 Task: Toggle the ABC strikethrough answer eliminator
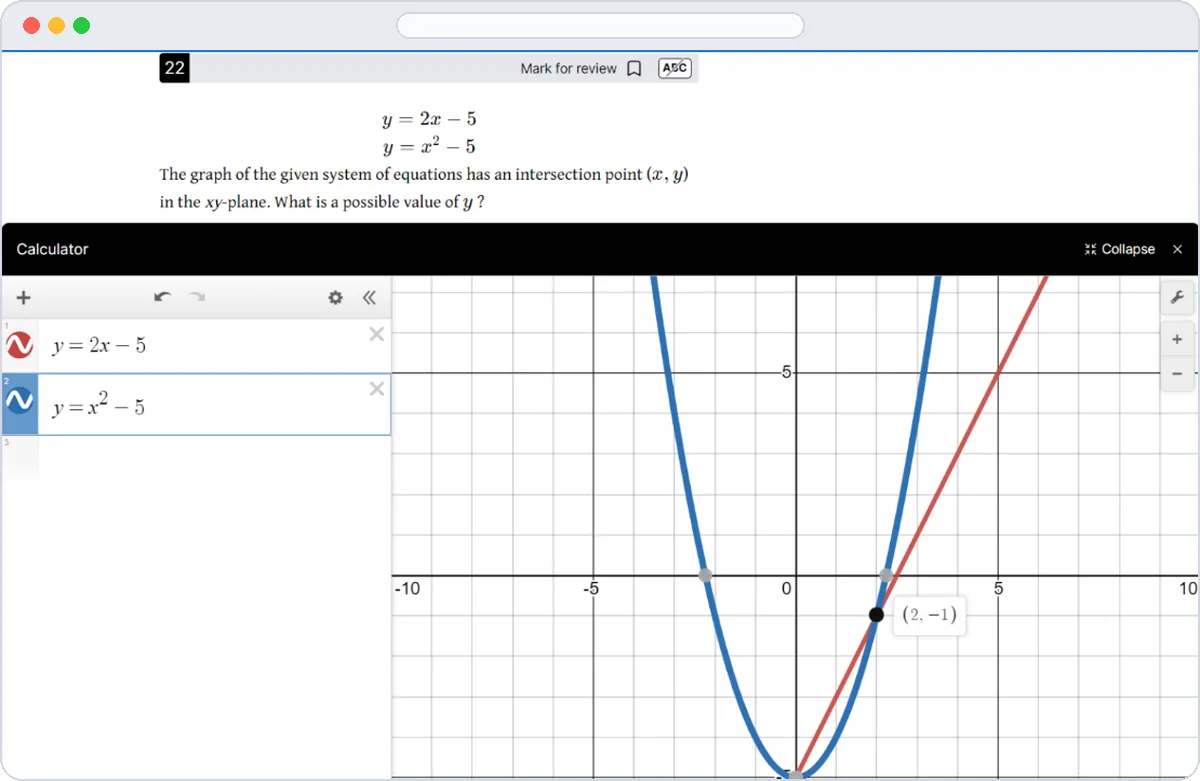675,68
